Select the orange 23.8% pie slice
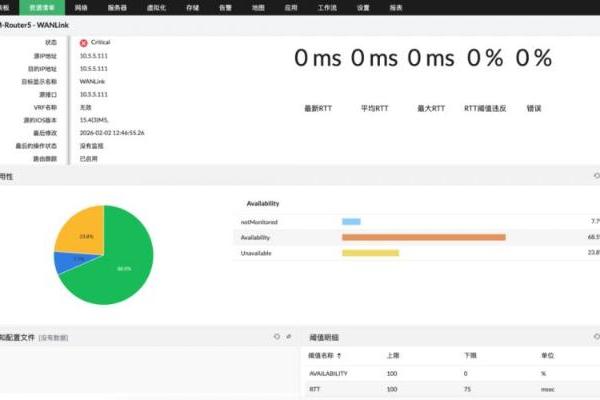600x400 pixels. click(84, 233)
